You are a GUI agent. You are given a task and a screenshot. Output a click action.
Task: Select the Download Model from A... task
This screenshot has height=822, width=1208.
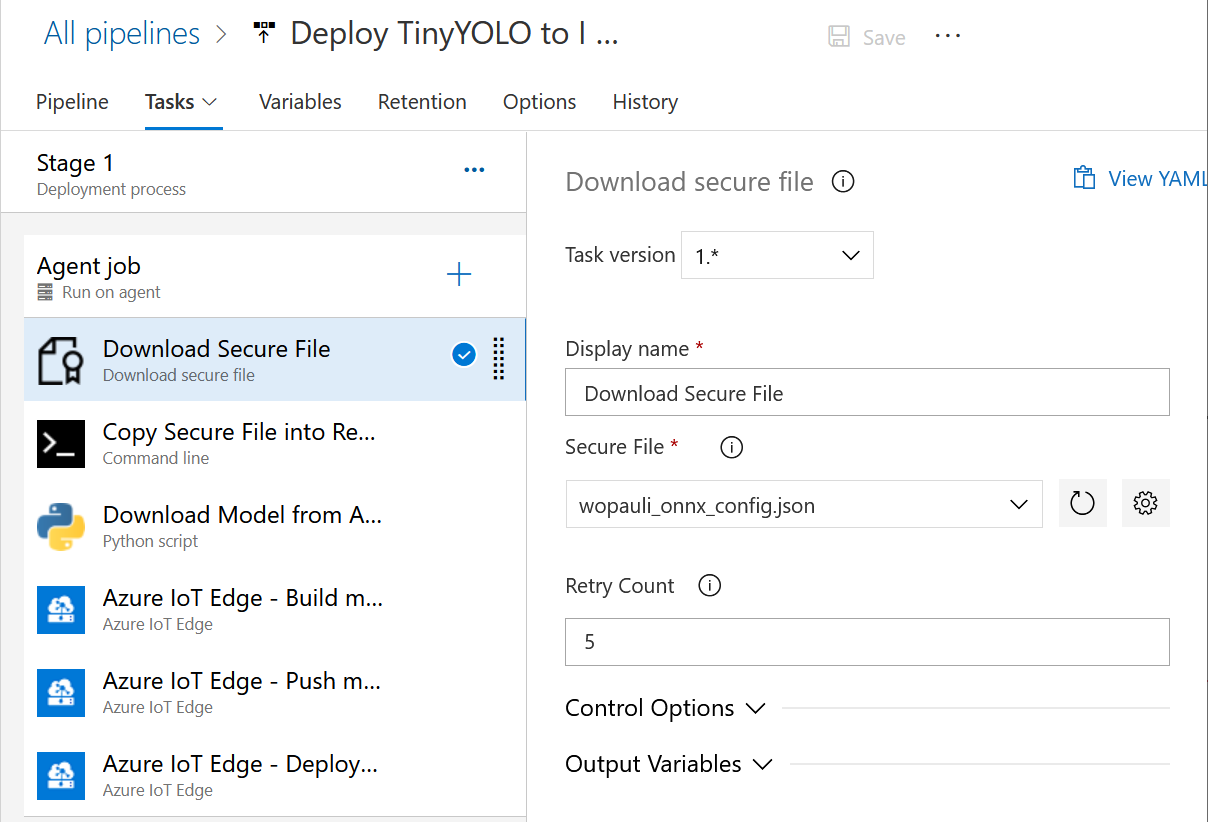pyautogui.click(x=275, y=526)
